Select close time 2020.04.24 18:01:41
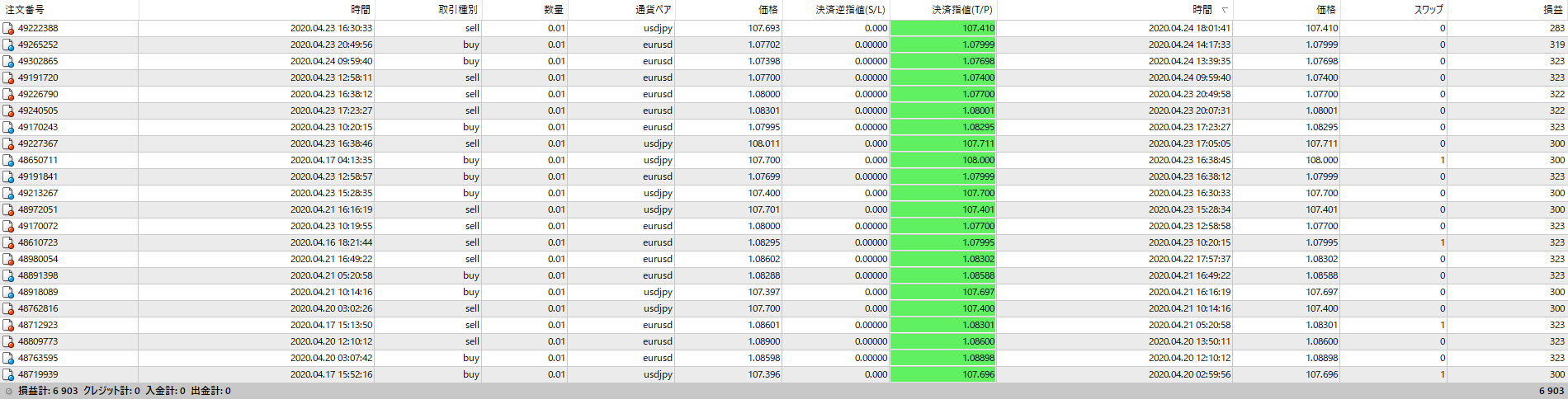The height and width of the screenshot is (404, 1568). point(1189,28)
